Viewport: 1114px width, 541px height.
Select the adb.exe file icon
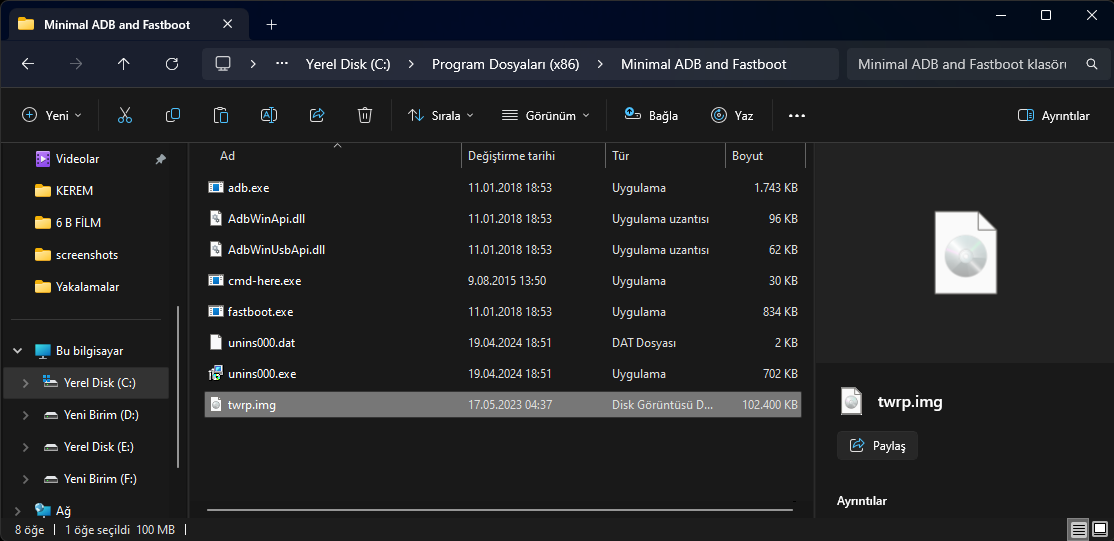(216, 188)
